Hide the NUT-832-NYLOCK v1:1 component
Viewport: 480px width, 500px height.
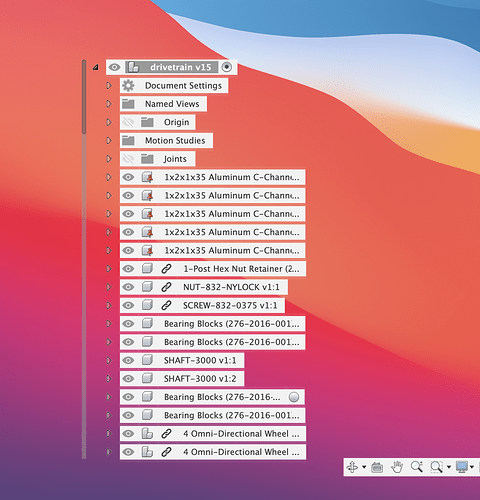[x=128, y=287]
